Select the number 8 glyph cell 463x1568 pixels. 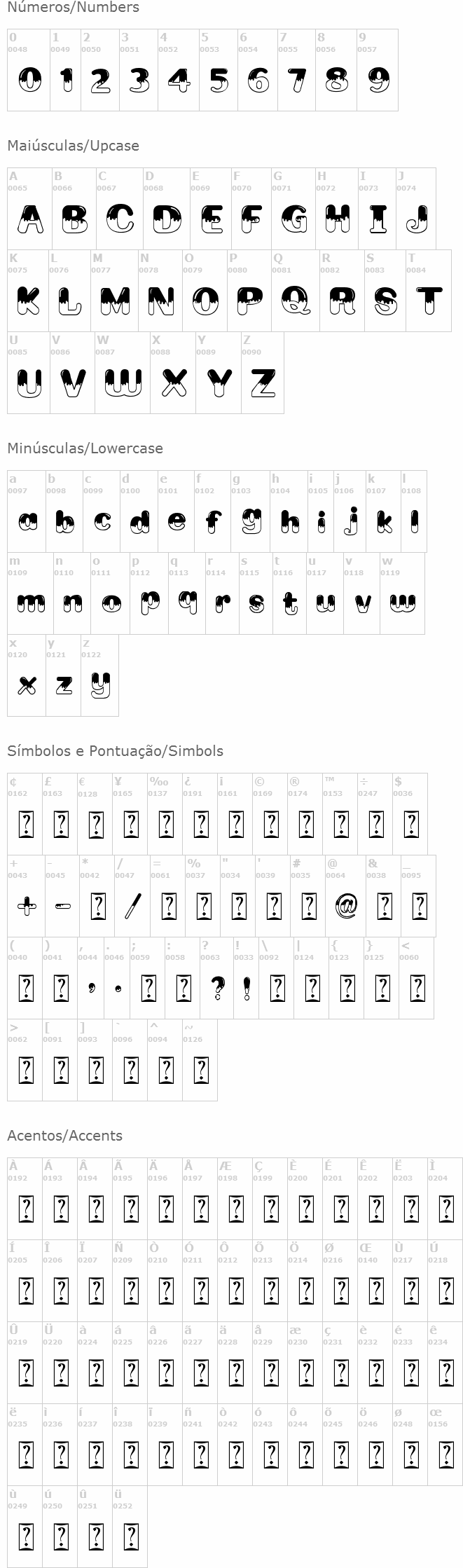[337, 70]
